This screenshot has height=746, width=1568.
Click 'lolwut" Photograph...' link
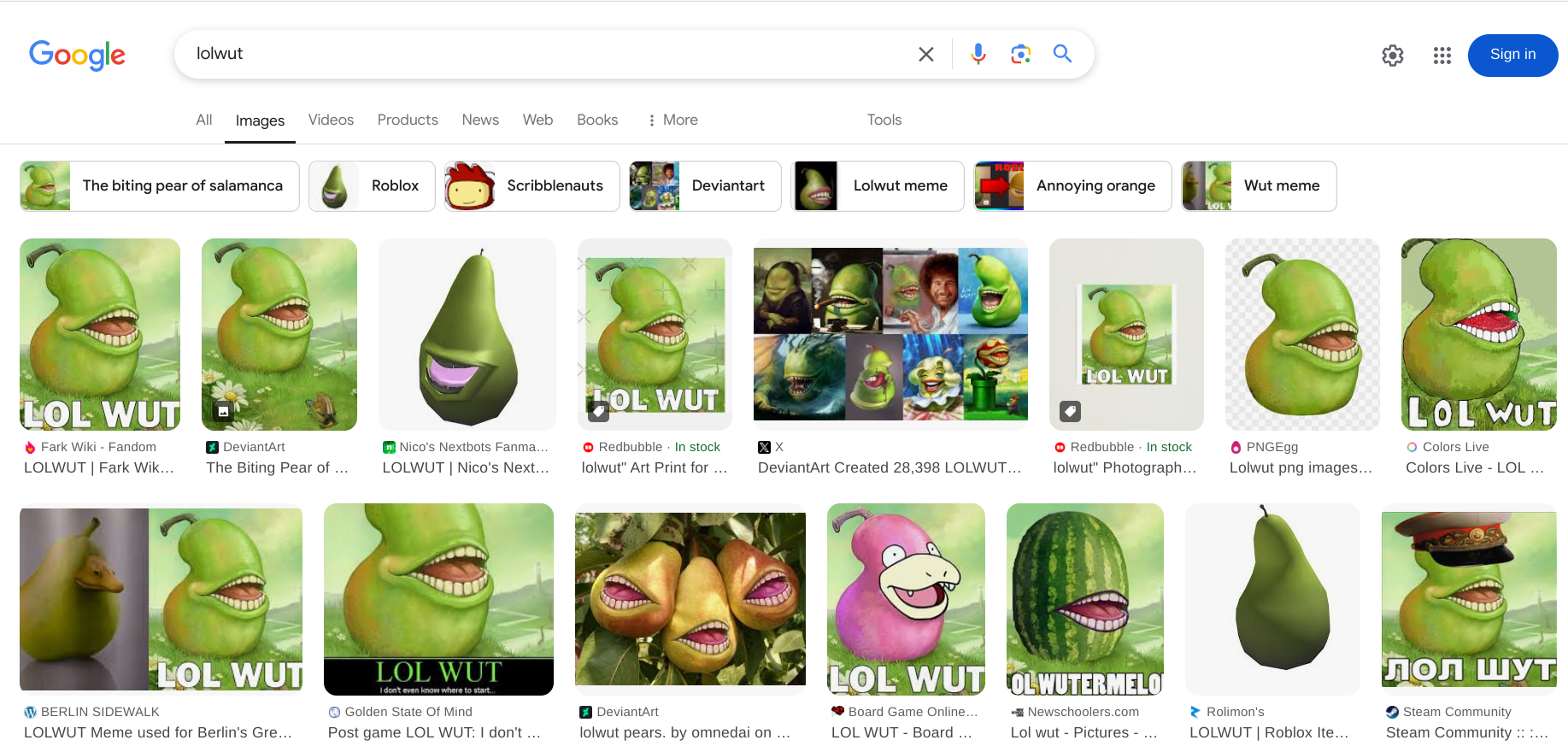(x=1125, y=467)
